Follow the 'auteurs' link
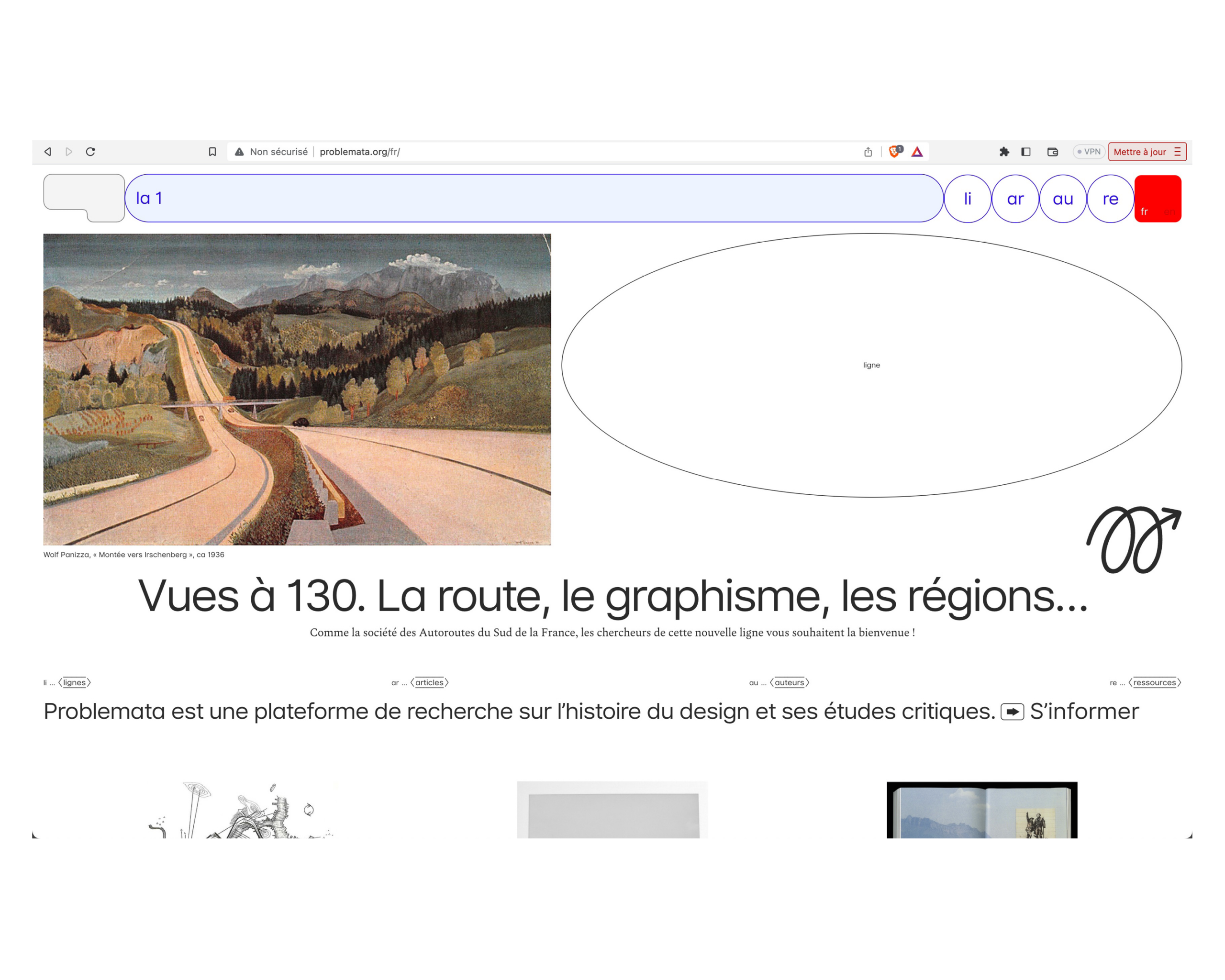 pos(789,682)
